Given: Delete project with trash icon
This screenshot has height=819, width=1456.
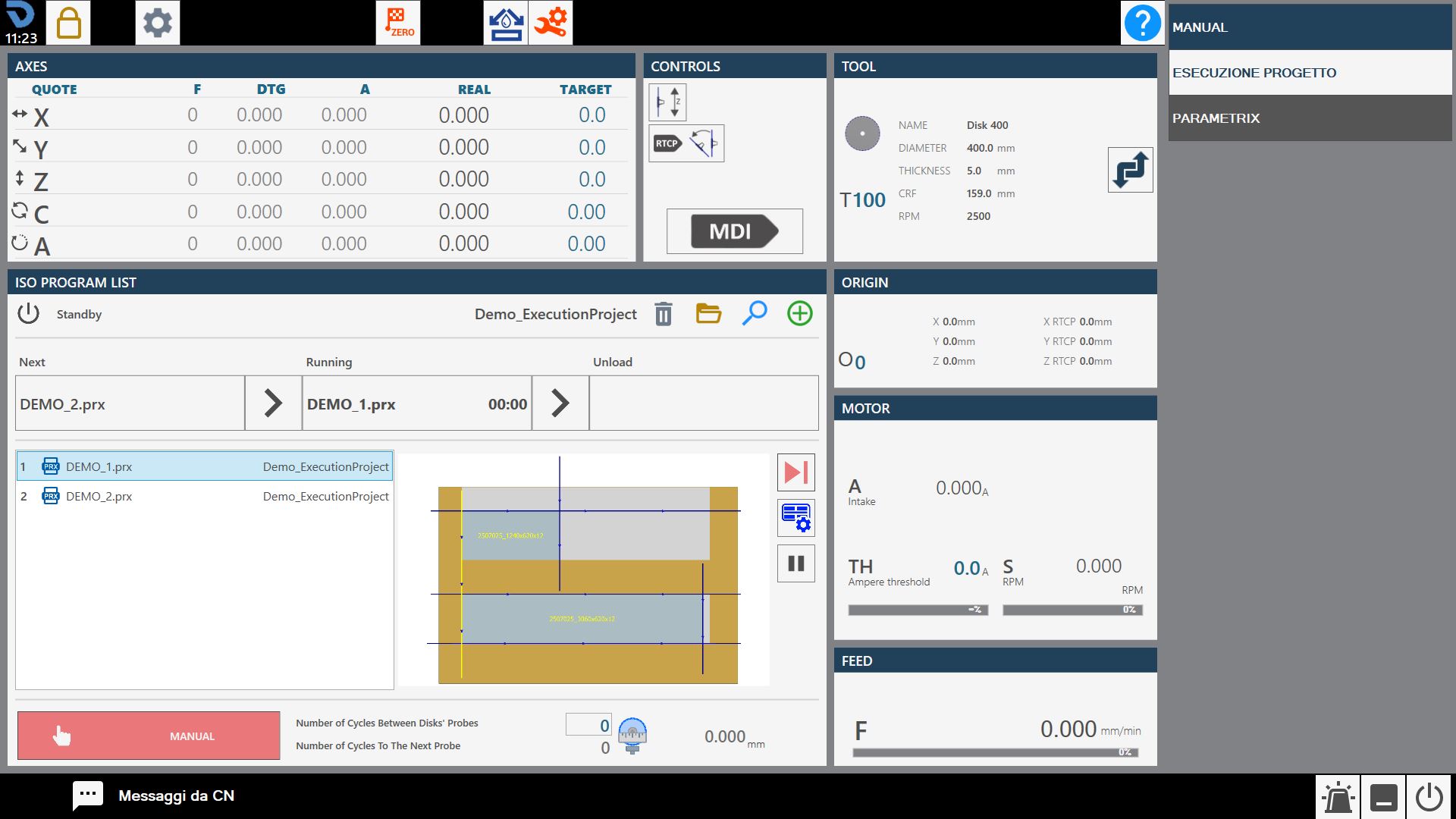Looking at the screenshot, I should tap(664, 313).
